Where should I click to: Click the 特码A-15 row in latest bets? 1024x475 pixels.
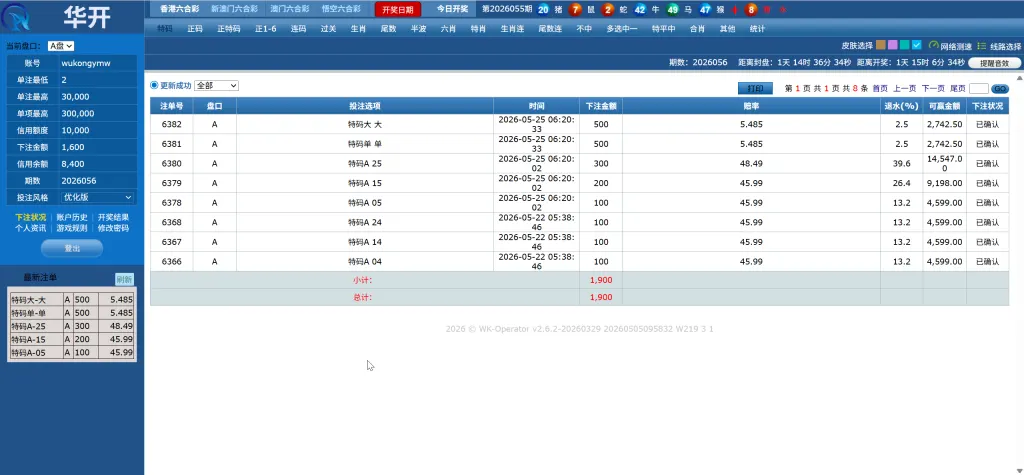click(x=72, y=339)
